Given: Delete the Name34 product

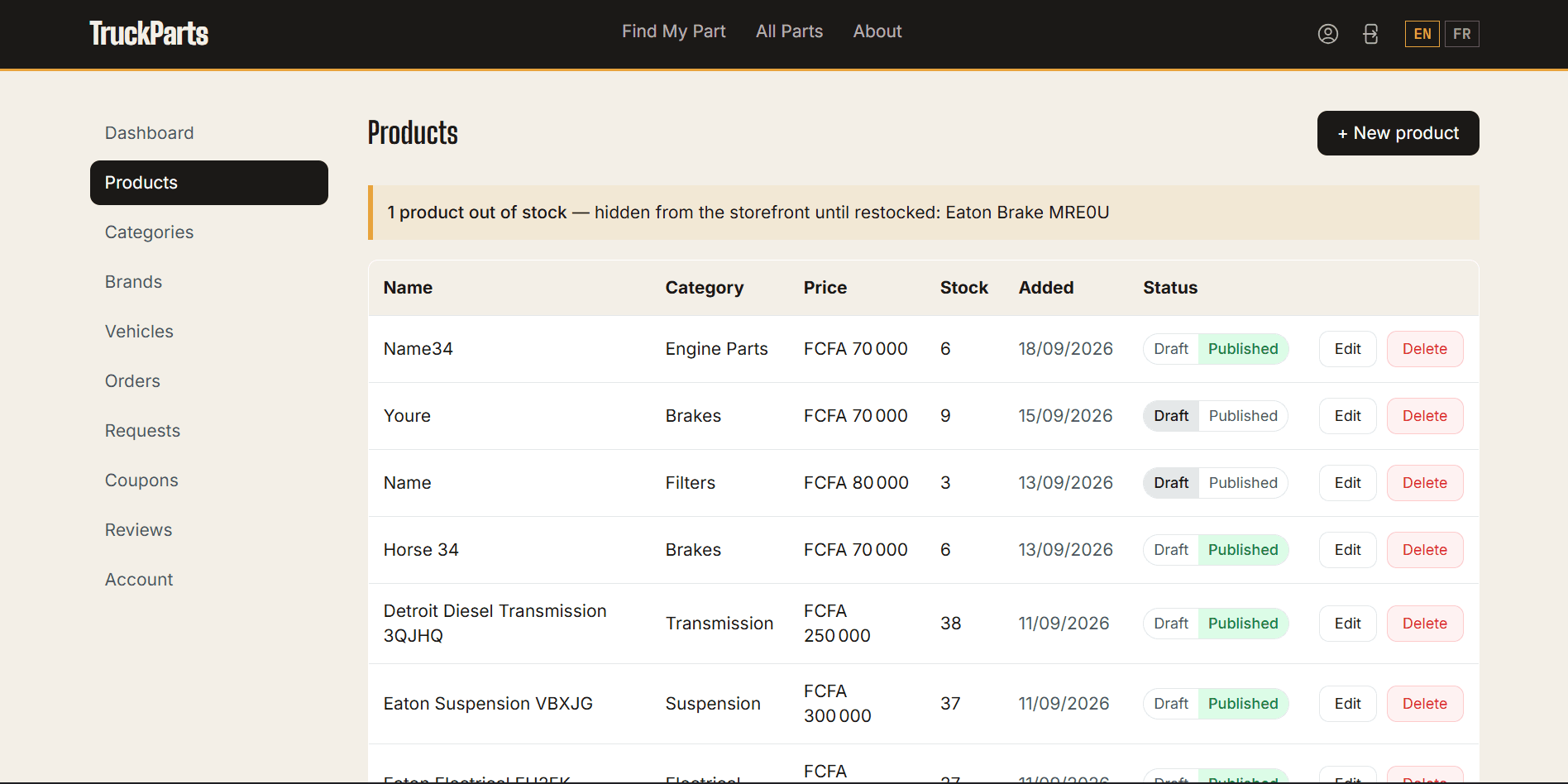Looking at the screenshot, I should [1424, 349].
